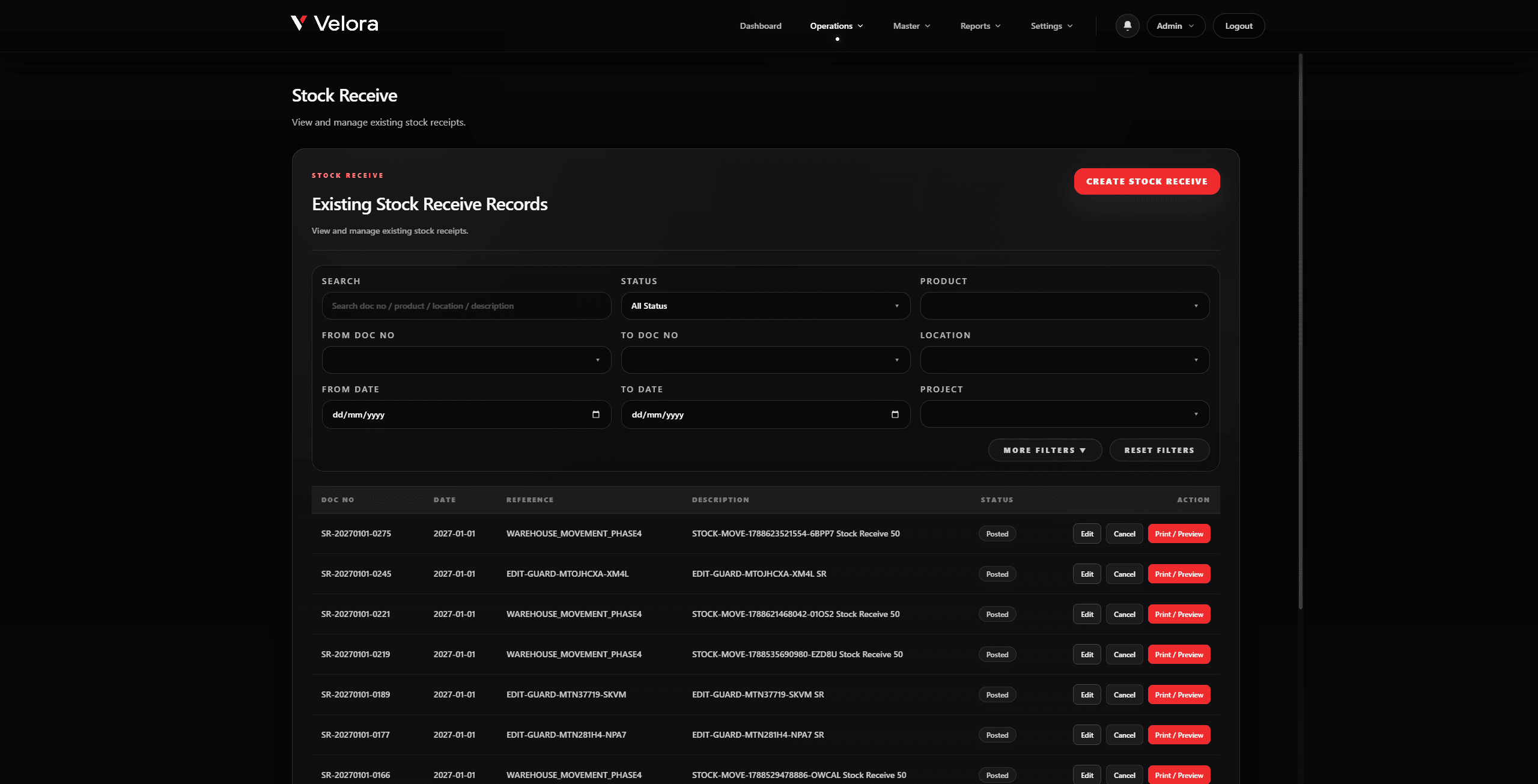Cancel record SR-20270101-0166
1538x784 pixels.
1124,774
